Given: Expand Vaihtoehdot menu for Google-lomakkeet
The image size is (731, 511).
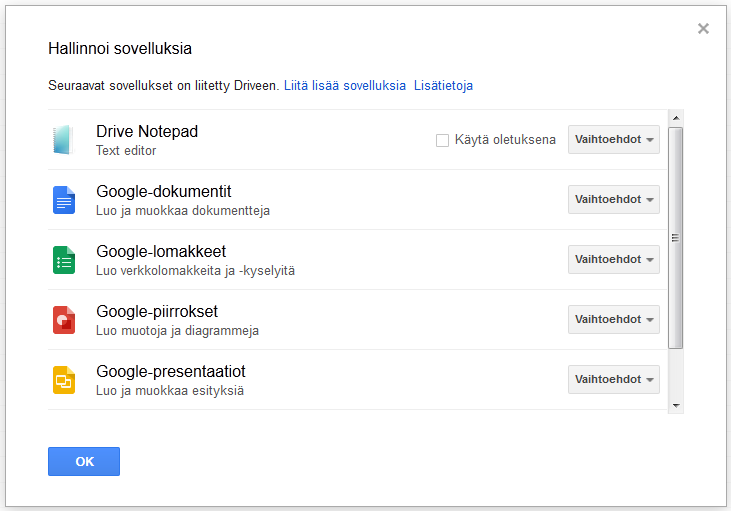Looking at the screenshot, I should [614, 260].
